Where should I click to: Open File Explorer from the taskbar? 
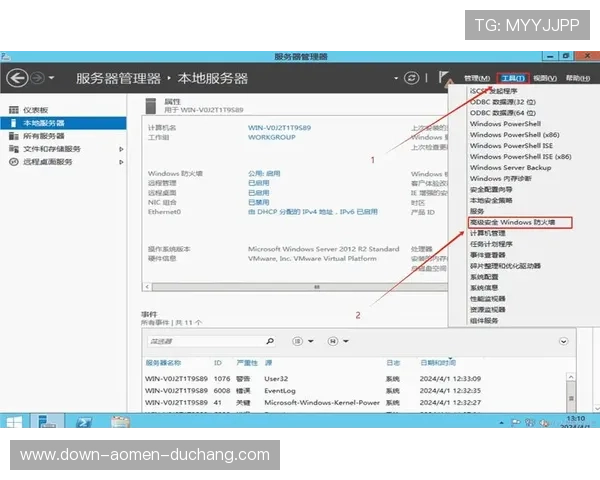[x=120, y=422]
